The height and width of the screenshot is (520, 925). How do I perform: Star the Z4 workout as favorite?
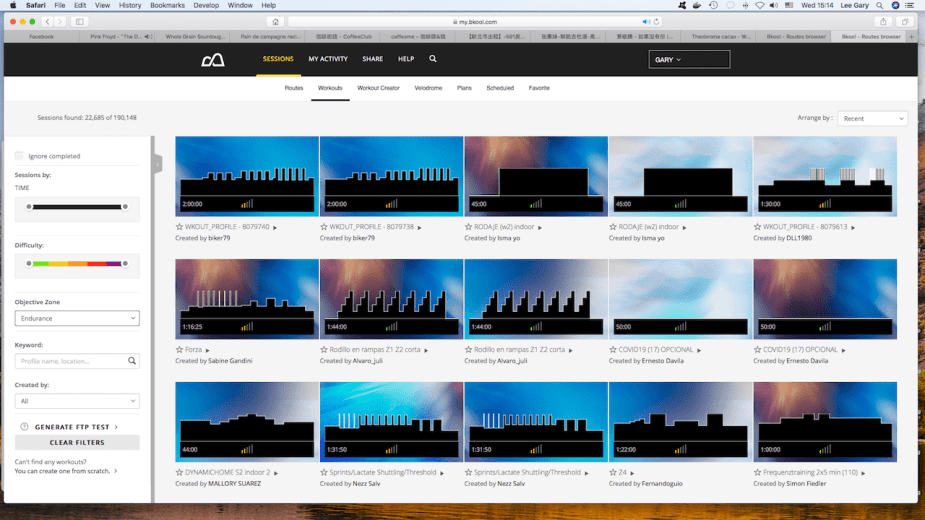point(613,473)
